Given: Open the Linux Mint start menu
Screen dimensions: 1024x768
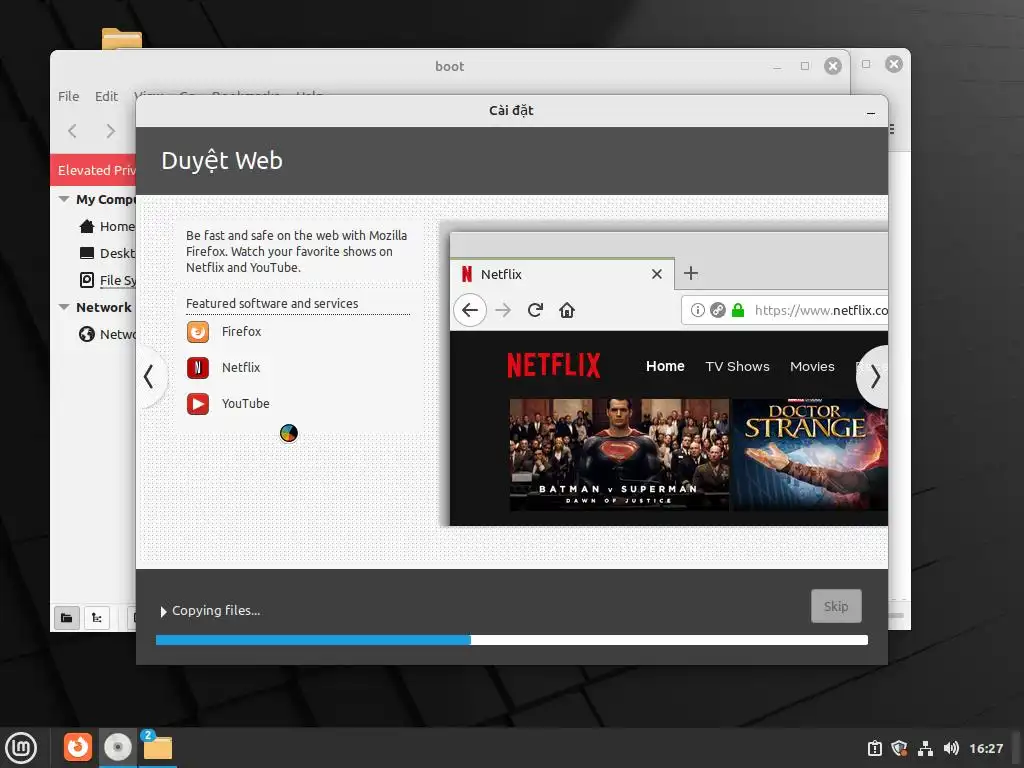Looking at the screenshot, I should click(x=22, y=748).
